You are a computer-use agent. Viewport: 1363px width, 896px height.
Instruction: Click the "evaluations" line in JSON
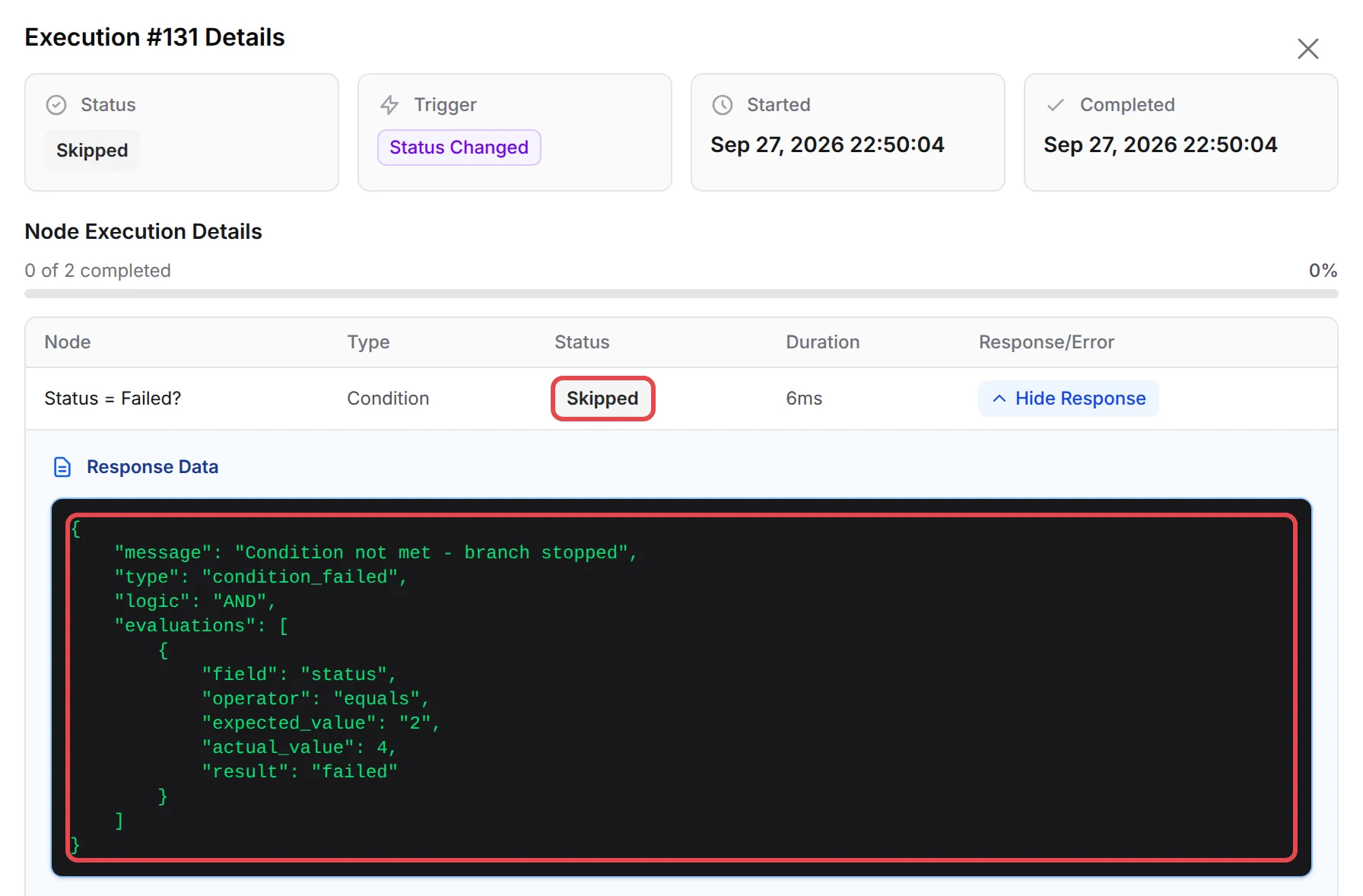[201, 626]
